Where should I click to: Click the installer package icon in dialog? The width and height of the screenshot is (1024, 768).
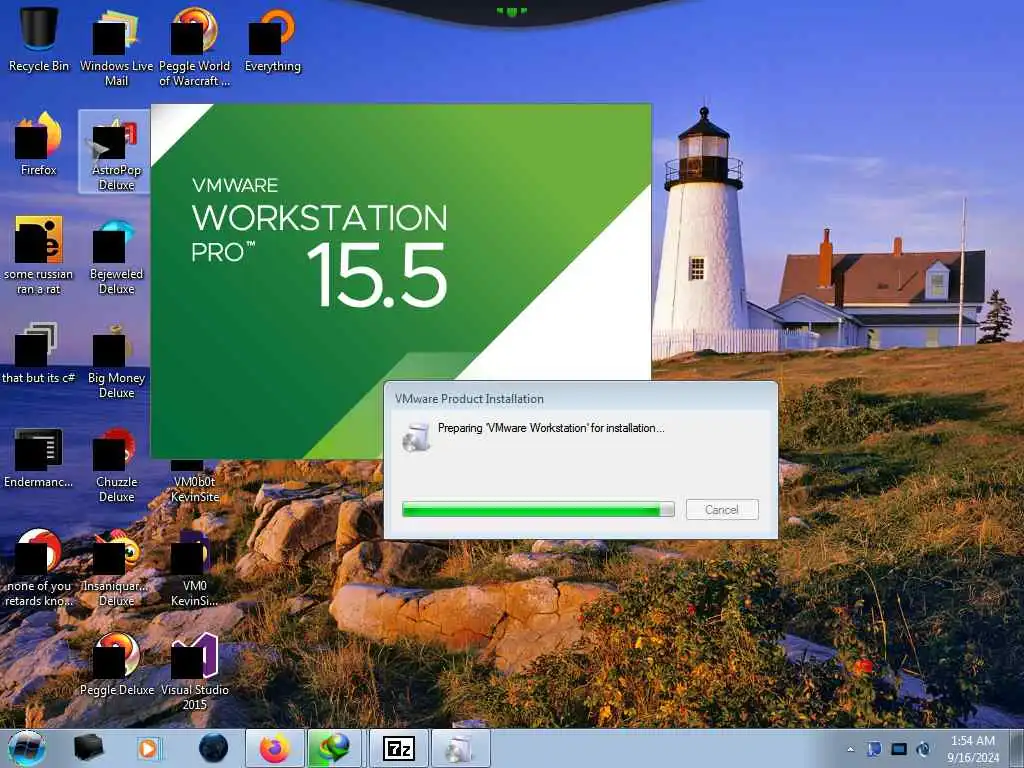pos(416,436)
